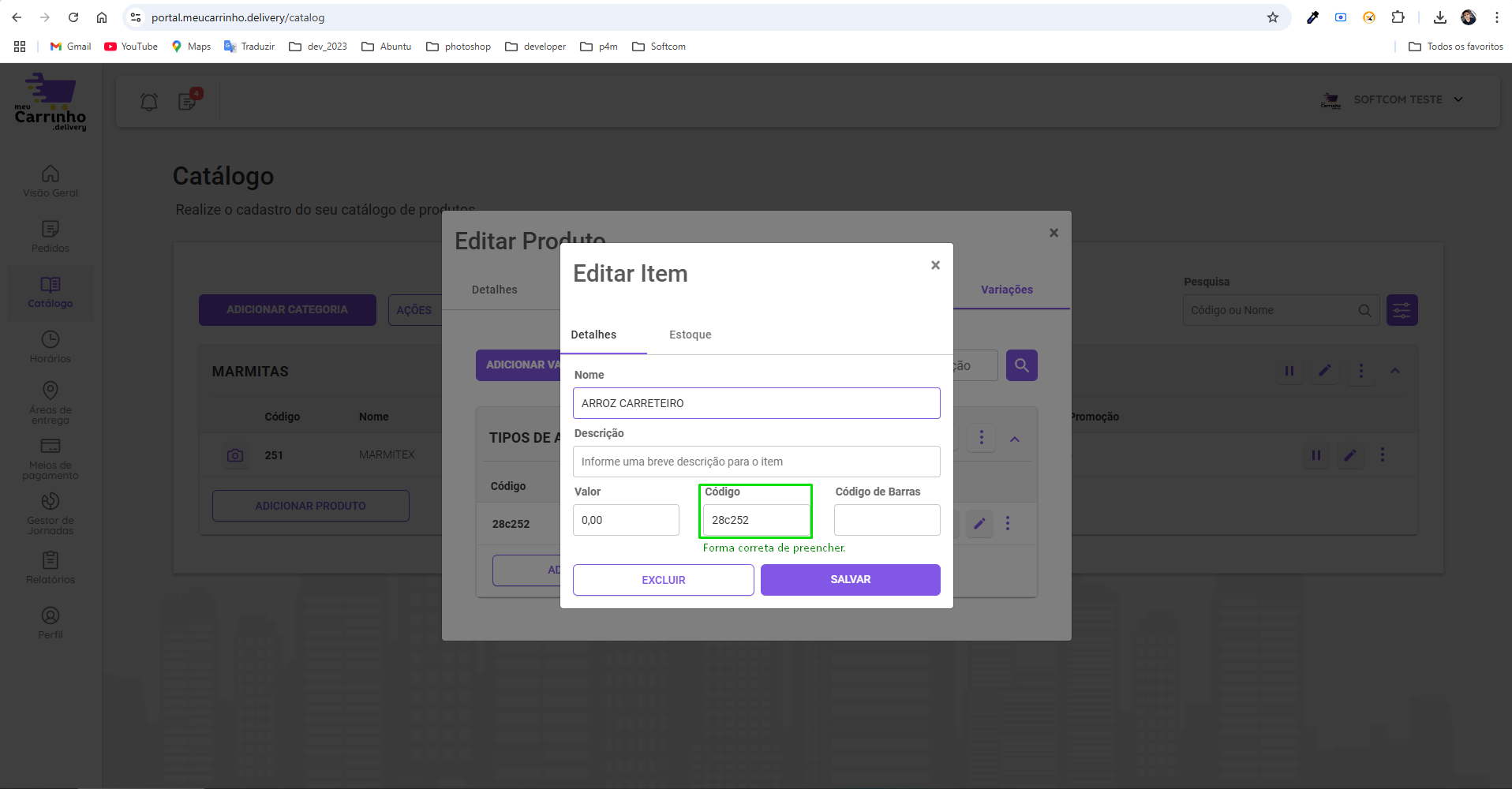Open Gestor de Jornadas in sidebar
The image size is (1512, 789).
click(x=51, y=513)
